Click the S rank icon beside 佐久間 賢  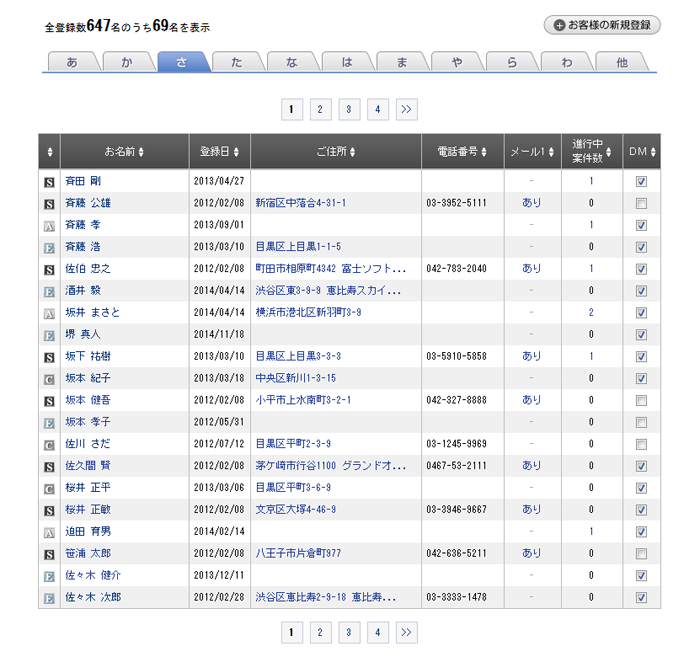pos(49,466)
